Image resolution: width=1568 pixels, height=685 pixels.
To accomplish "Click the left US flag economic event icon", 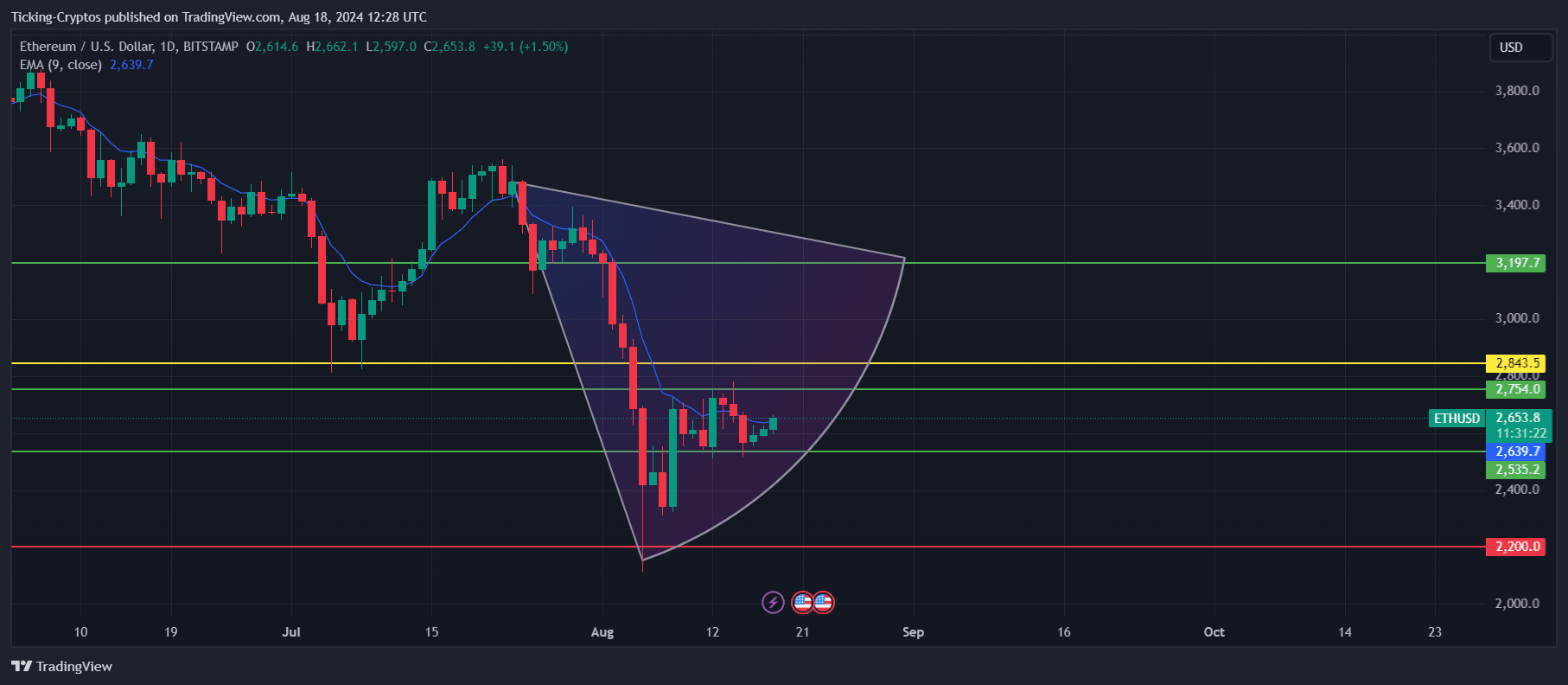I will pyautogui.click(x=802, y=602).
